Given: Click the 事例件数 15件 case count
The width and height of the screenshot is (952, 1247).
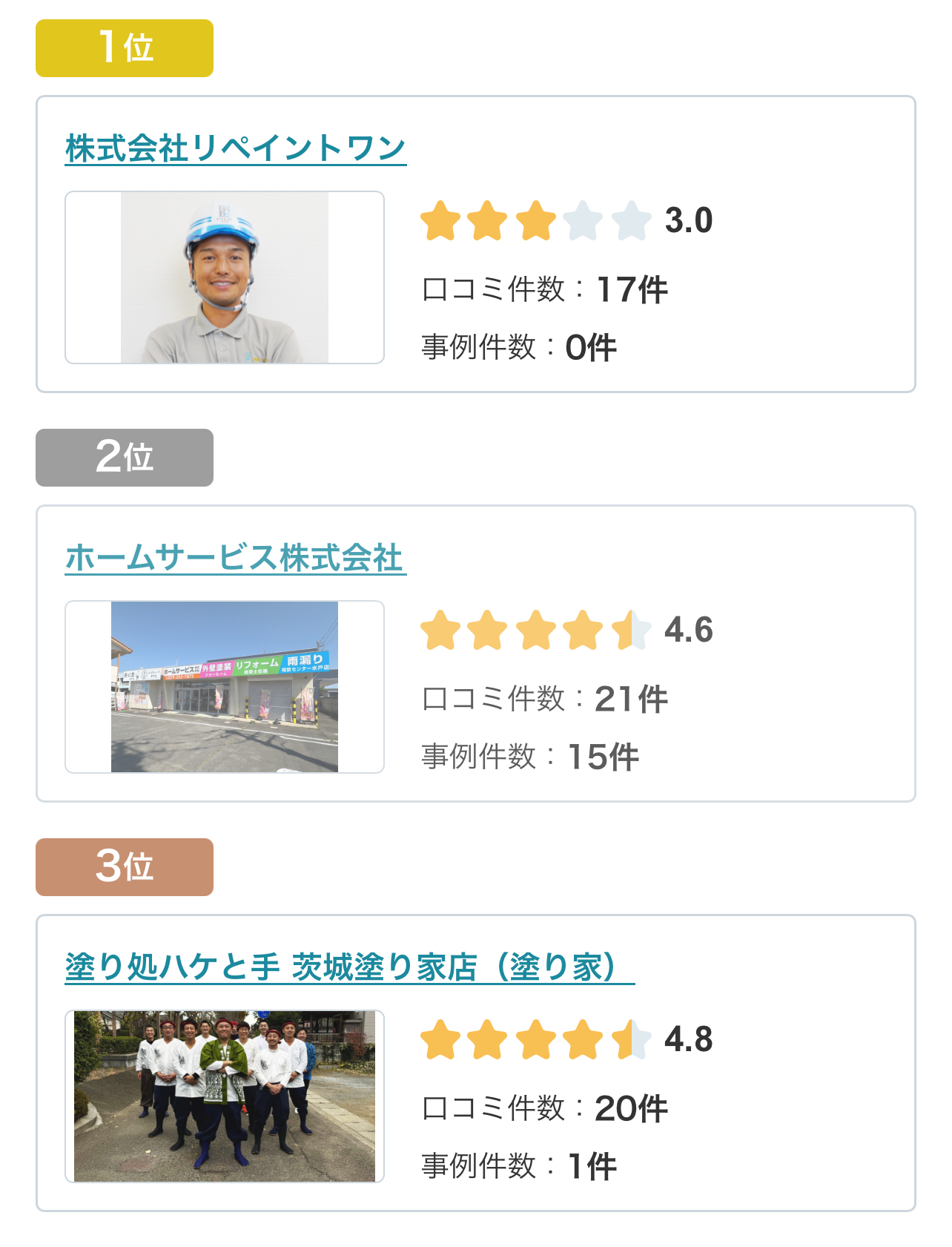Looking at the screenshot, I should [x=530, y=757].
